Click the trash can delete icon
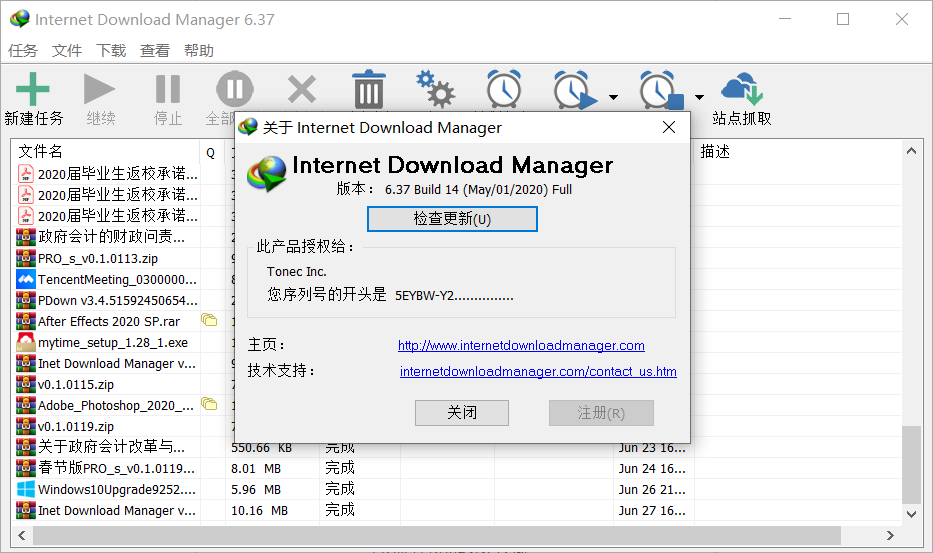The height and width of the screenshot is (553, 933). [369, 90]
